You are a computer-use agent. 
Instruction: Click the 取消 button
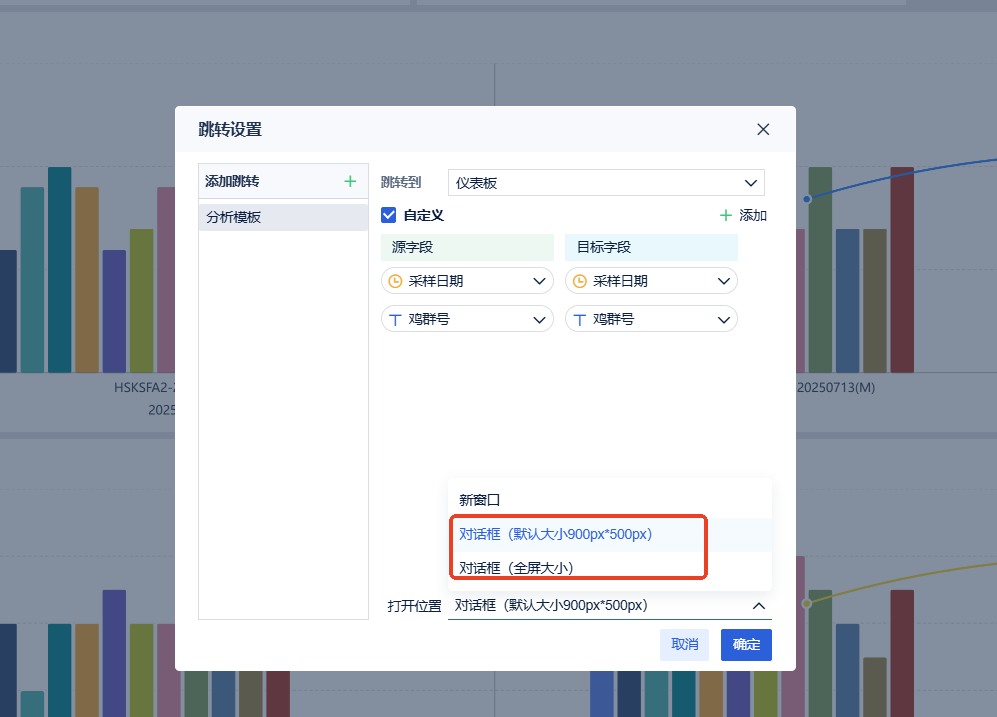pyautogui.click(x=684, y=644)
